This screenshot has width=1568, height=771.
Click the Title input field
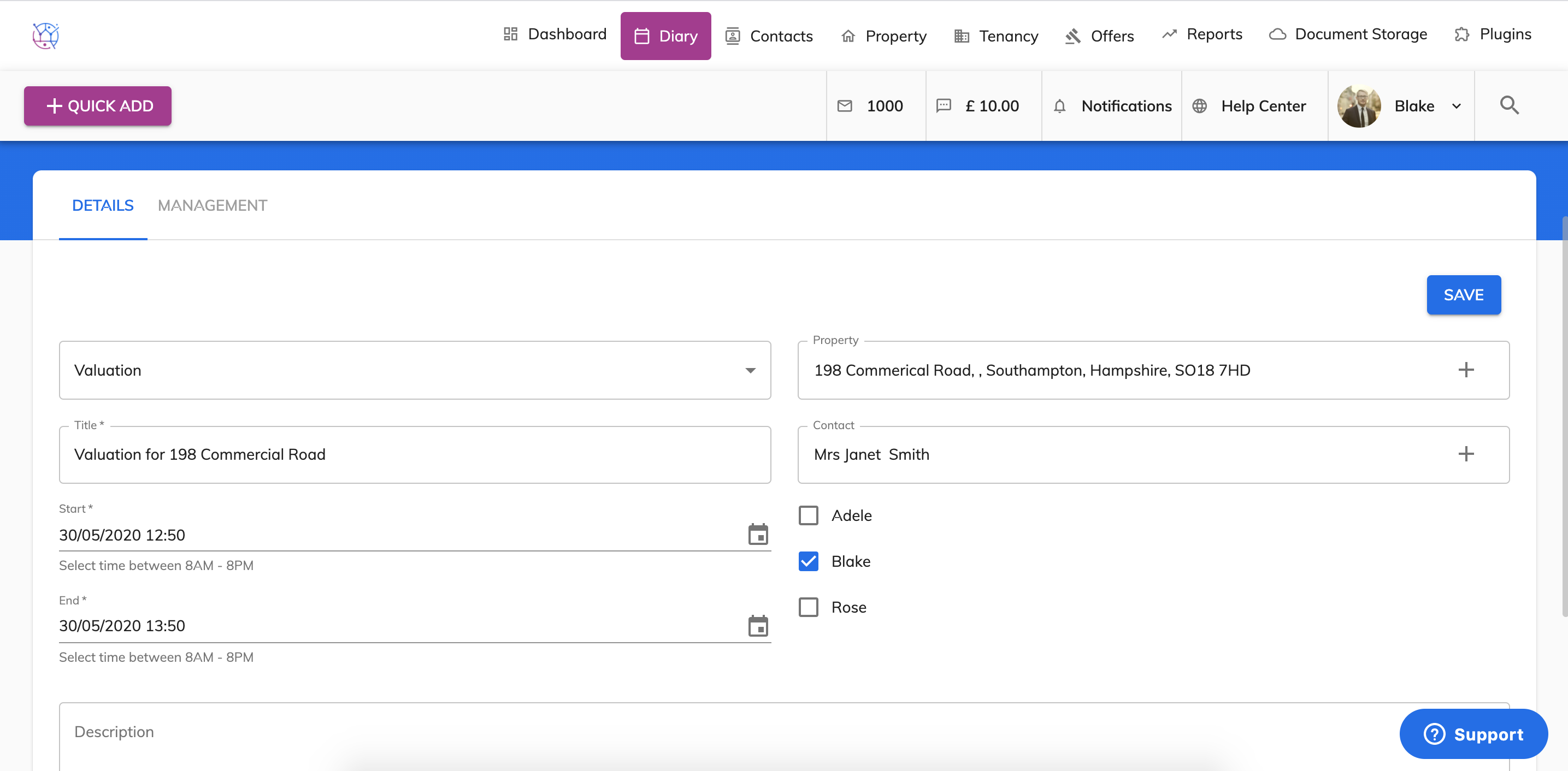pos(414,454)
